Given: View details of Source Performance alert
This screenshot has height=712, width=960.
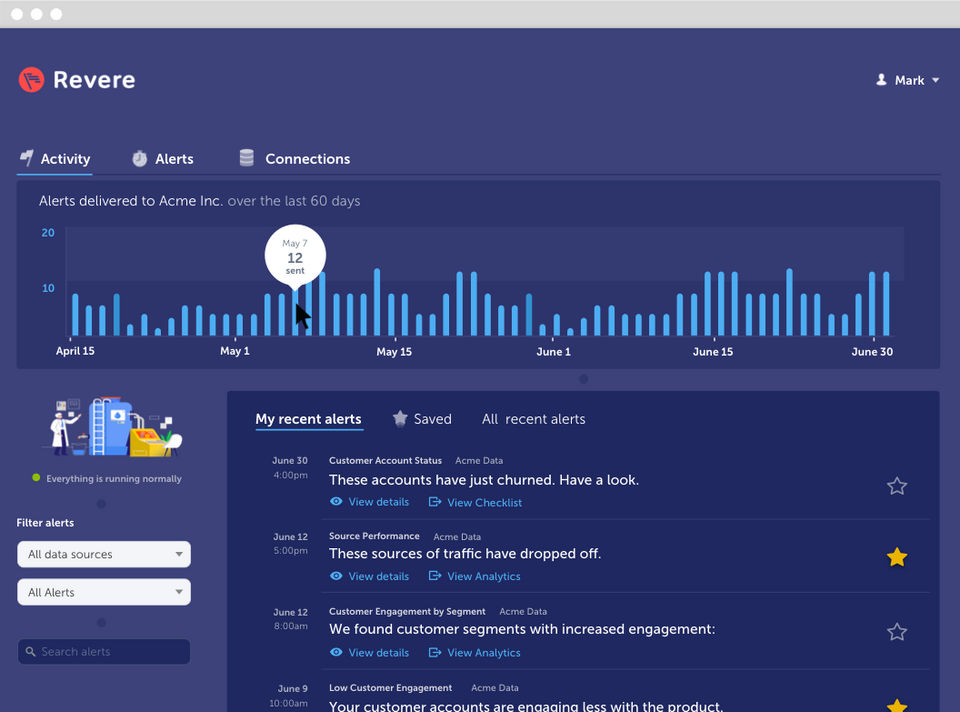Looking at the screenshot, I should click(369, 576).
